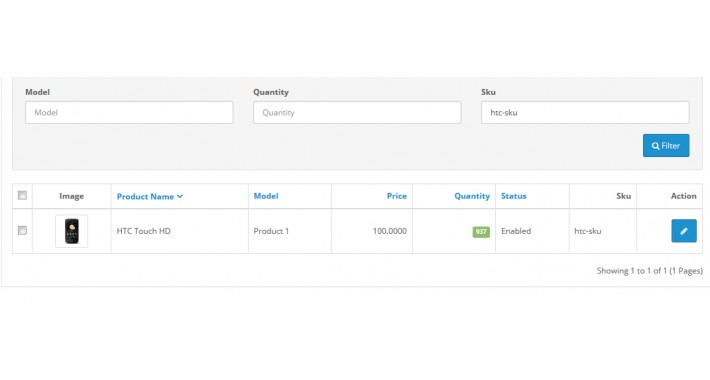710x380 pixels.
Task: Click the Showing 1 to 1 pagination text
Action: 649,271
